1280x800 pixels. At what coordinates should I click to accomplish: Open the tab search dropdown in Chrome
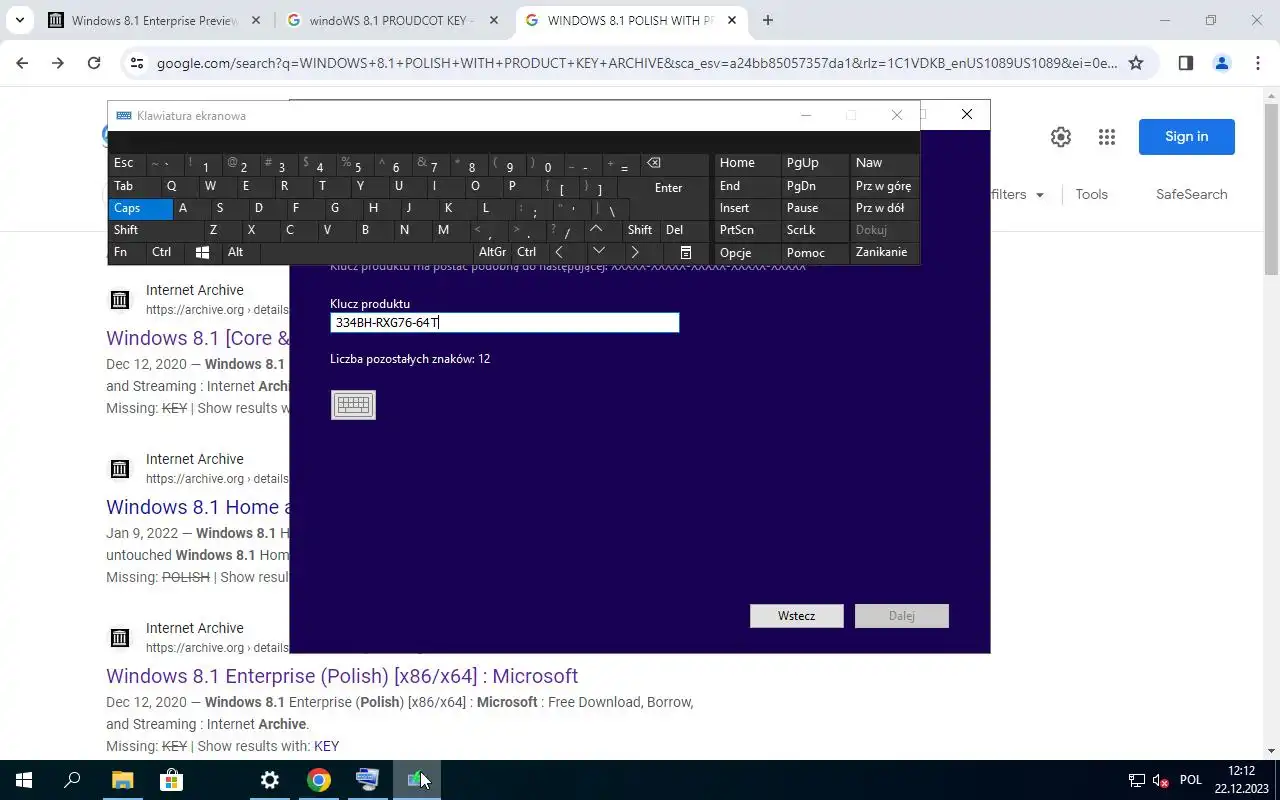19,20
